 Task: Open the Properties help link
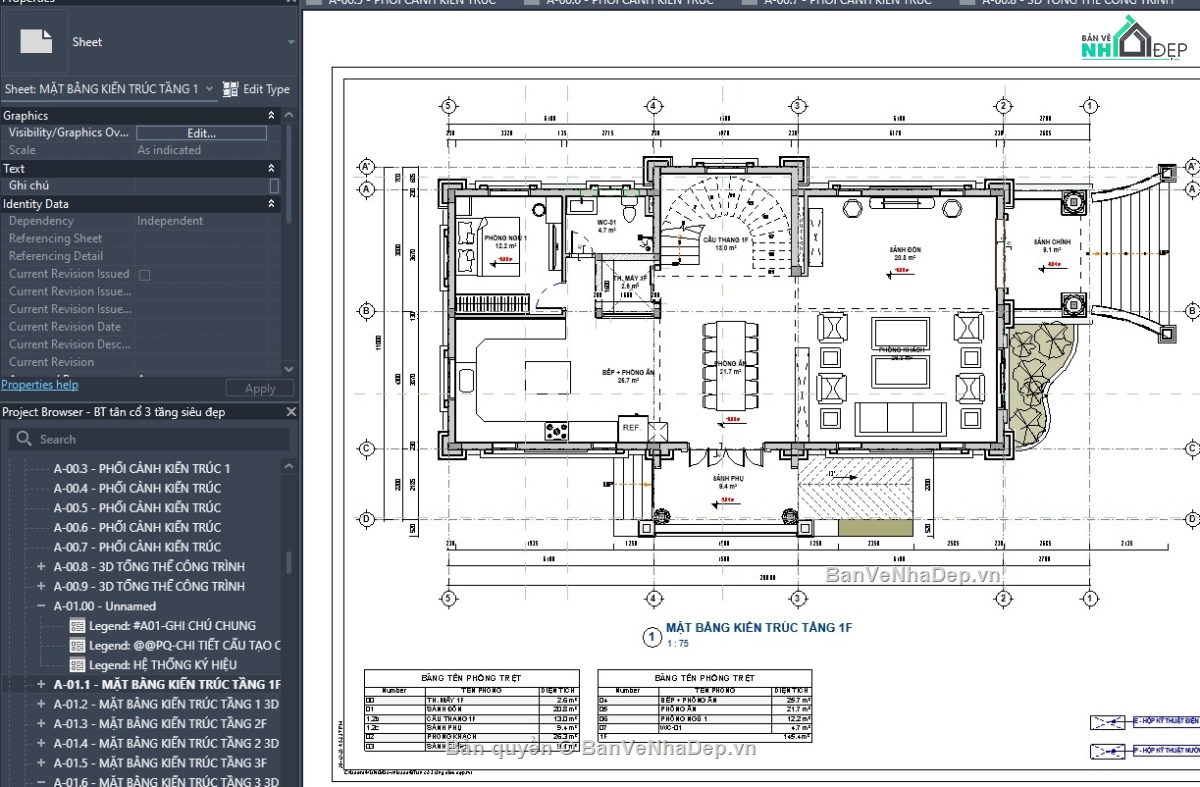point(39,385)
